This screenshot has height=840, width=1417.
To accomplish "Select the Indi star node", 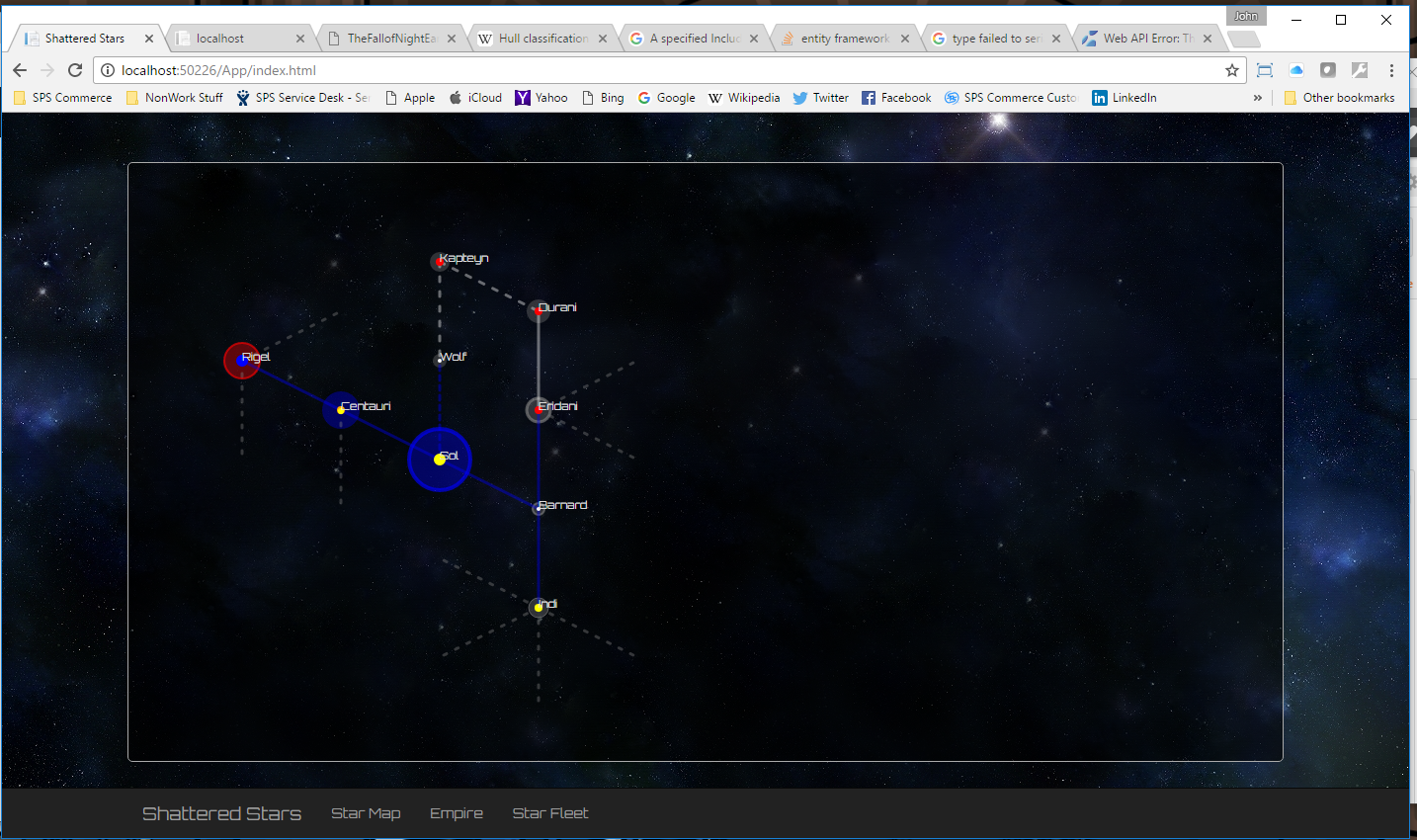I will [539, 607].
